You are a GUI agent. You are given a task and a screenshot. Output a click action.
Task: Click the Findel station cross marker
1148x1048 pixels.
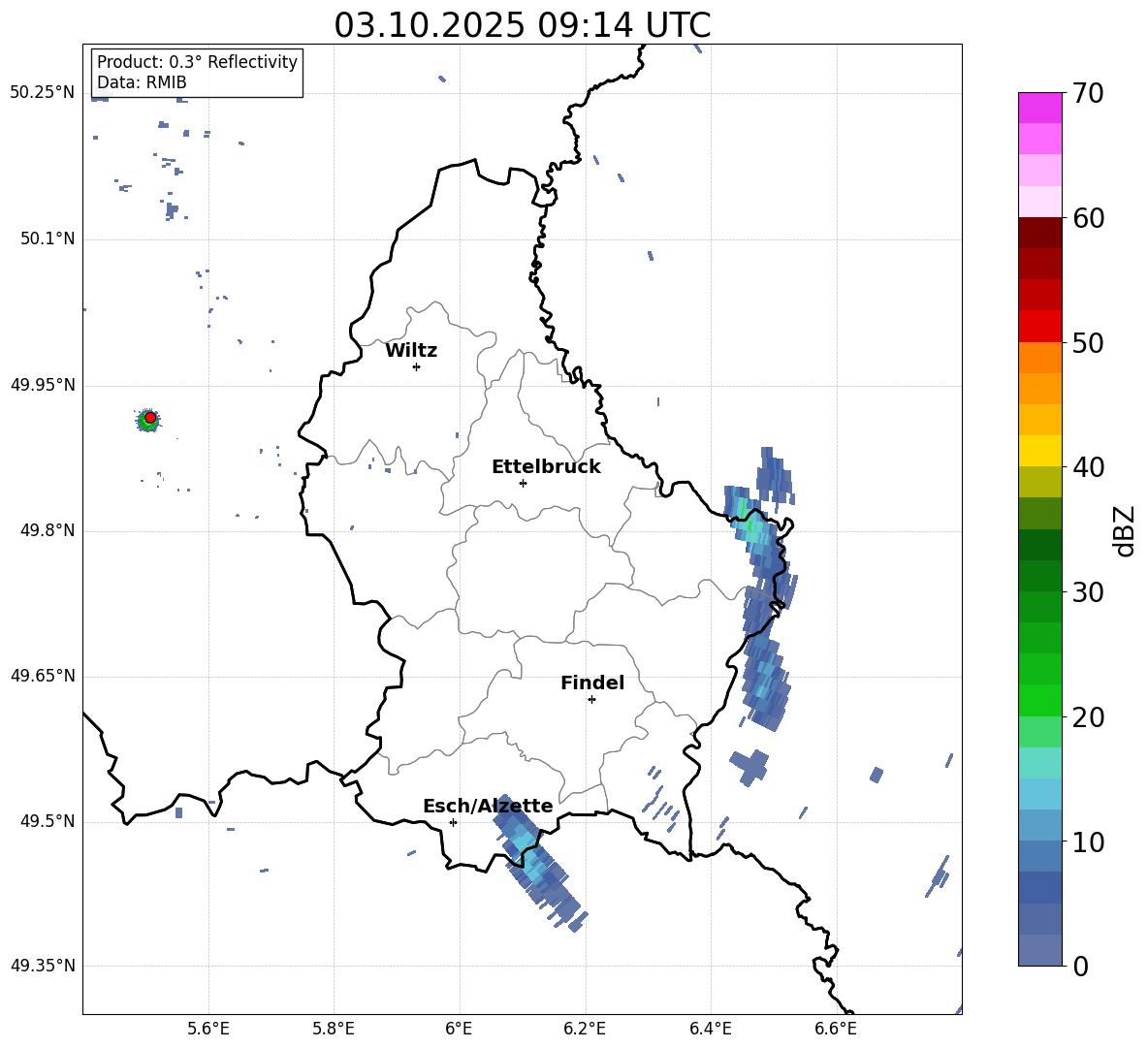(591, 700)
